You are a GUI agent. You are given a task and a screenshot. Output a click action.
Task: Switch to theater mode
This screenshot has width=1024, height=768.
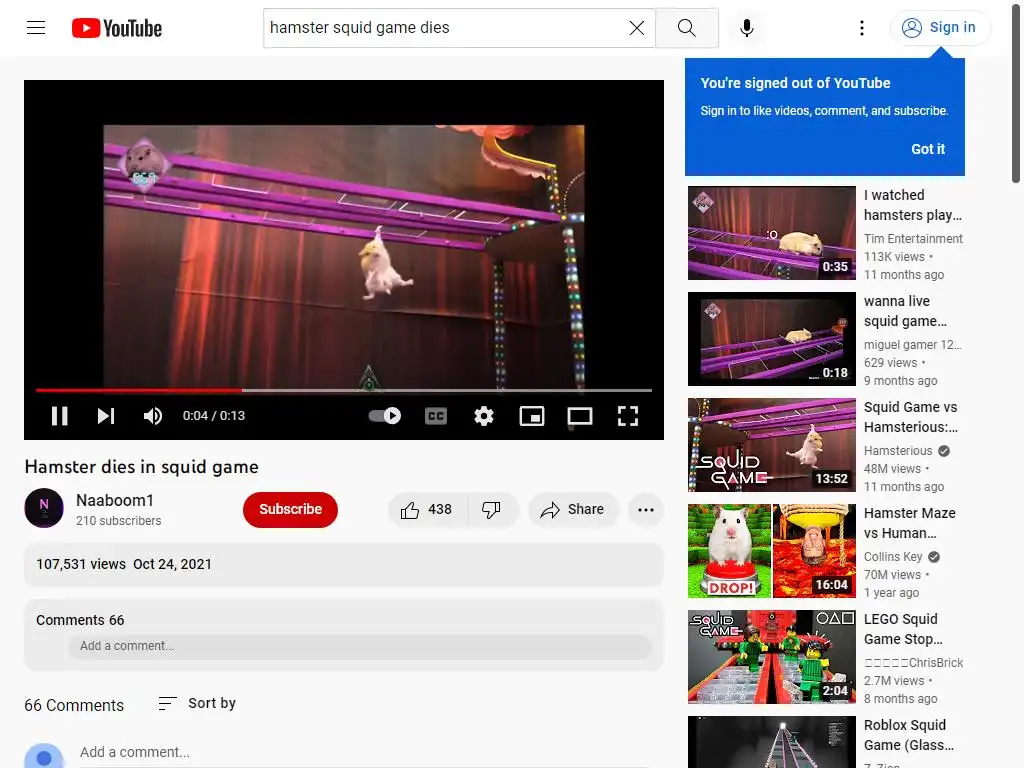(579, 416)
